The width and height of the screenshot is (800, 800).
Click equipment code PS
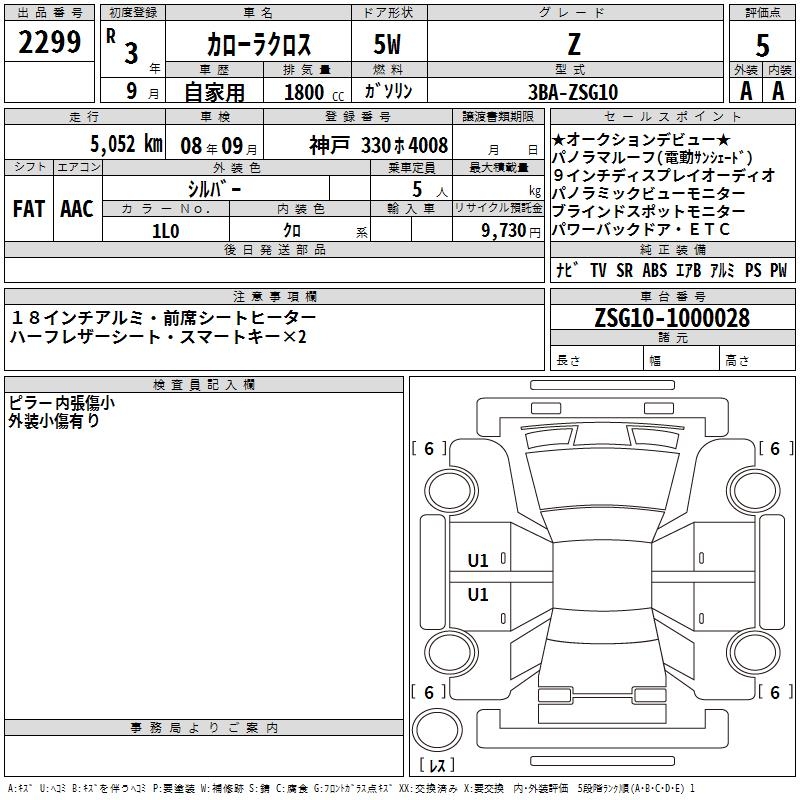753,270
